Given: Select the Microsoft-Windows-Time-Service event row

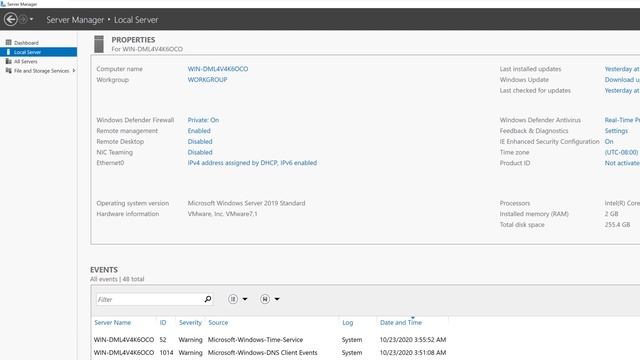Looking at the screenshot, I should point(270,340).
